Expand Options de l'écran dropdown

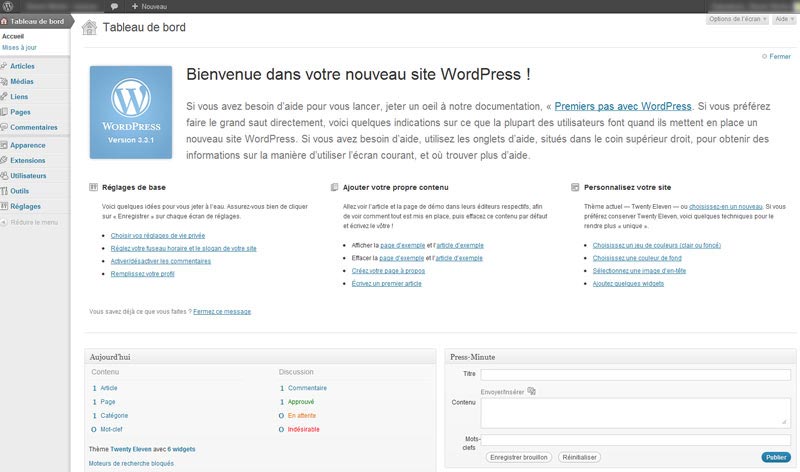[x=737, y=19]
